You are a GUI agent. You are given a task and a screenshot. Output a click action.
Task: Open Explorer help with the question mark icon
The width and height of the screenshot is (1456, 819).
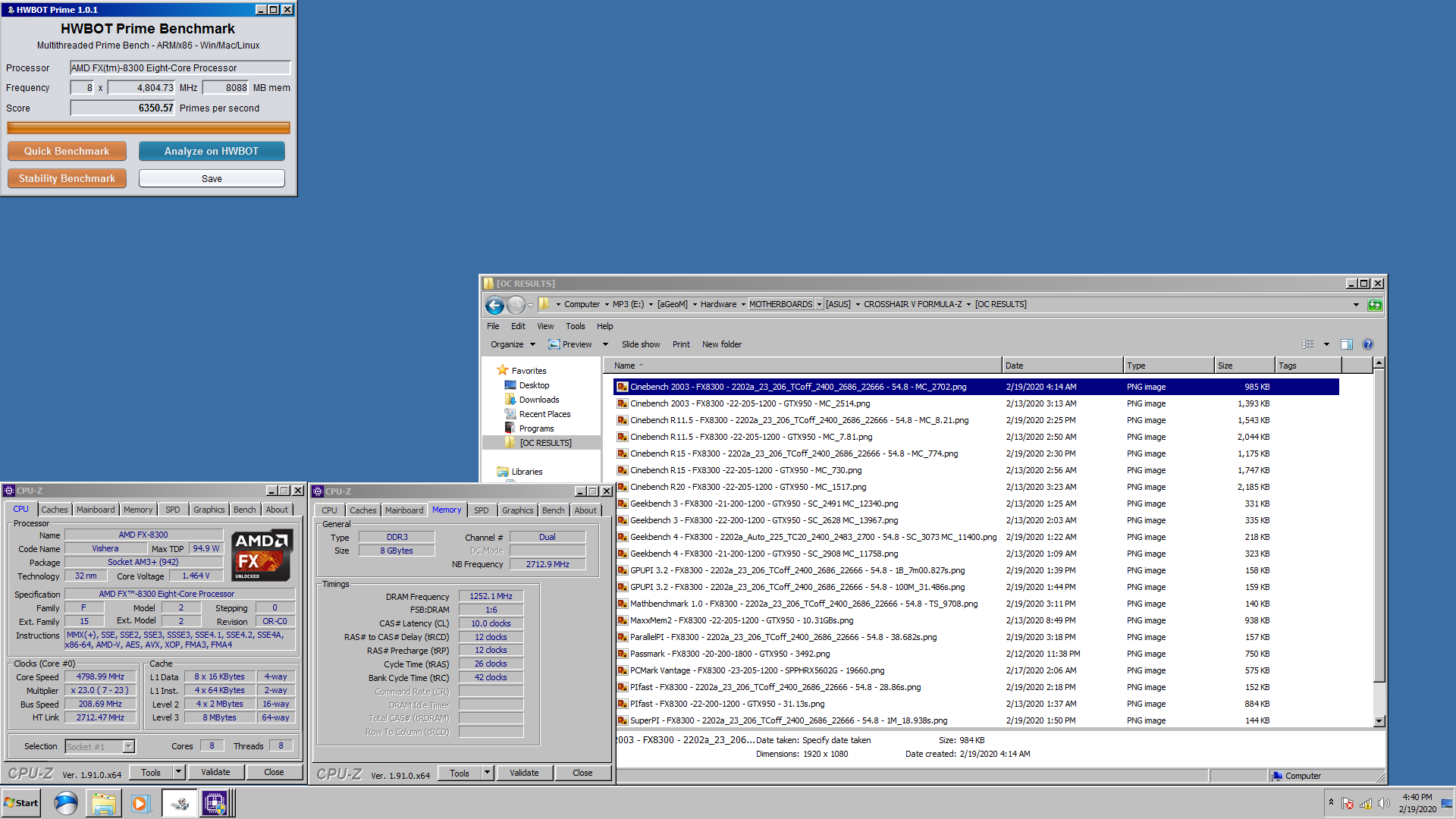(x=1368, y=344)
